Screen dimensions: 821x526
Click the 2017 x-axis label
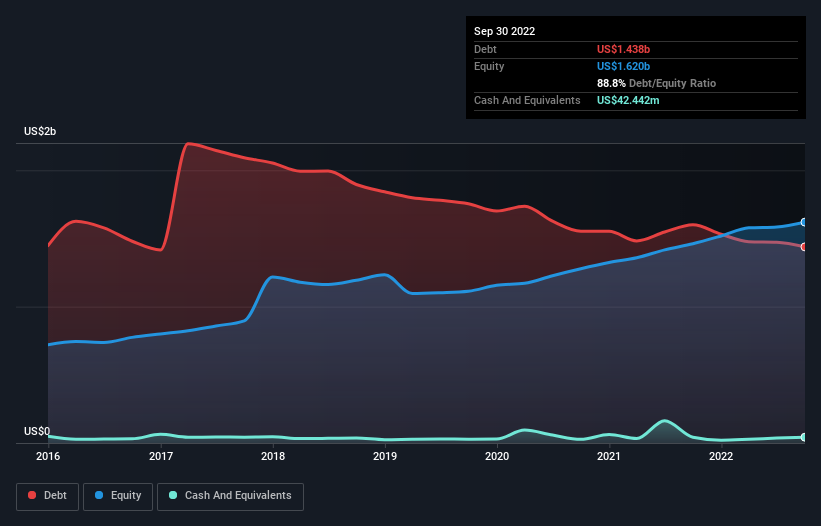[161, 456]
